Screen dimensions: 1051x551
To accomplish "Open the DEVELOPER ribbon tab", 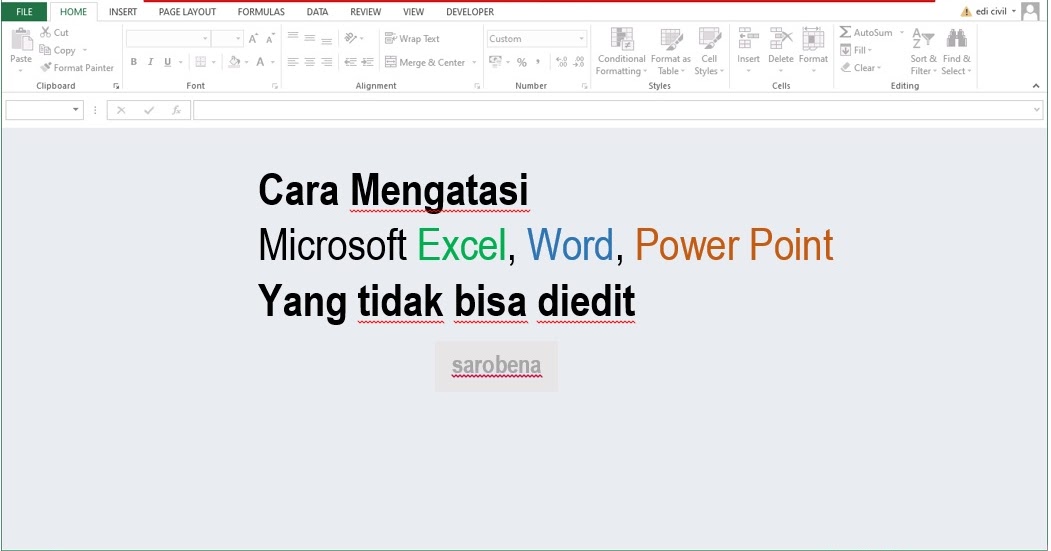I will click(x=470, y=11).
